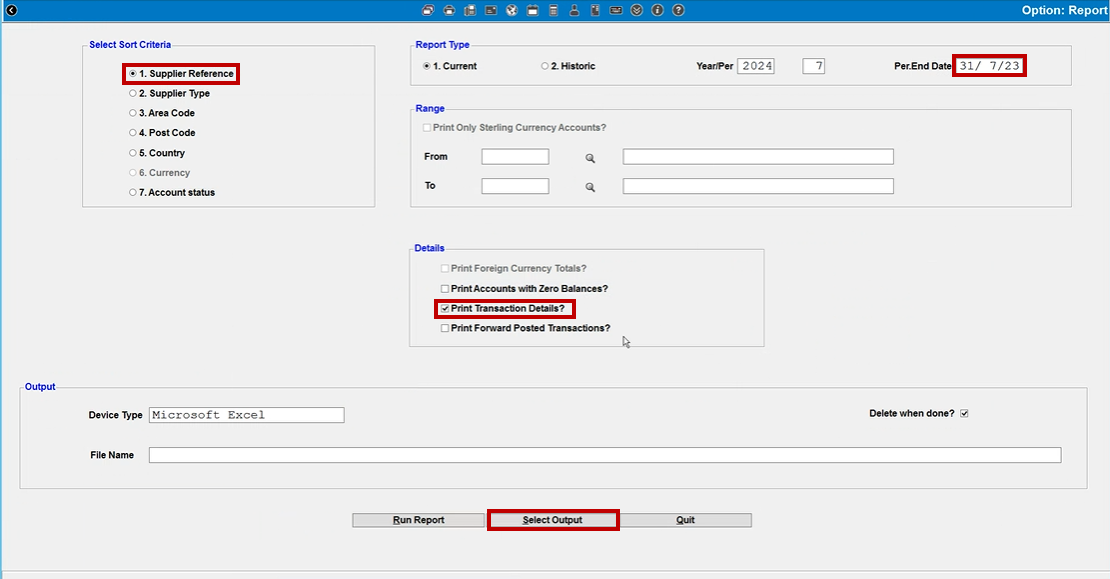
Task: Click the back arrow icon in title bar
Action: pos(11,10)
